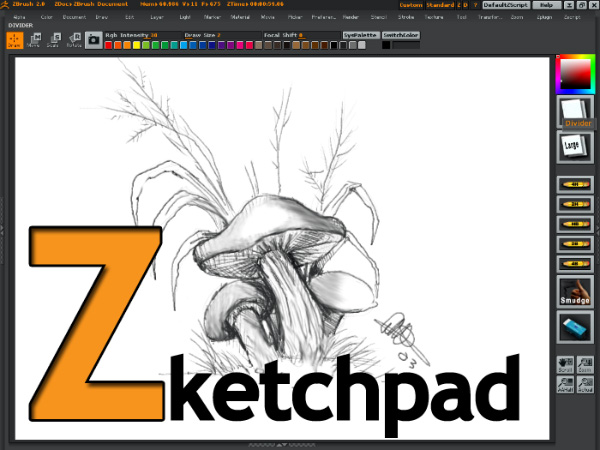Viewport: 600px width, 450px height.
Task: Click the AAHalf view icon
Action: (565, 384)
